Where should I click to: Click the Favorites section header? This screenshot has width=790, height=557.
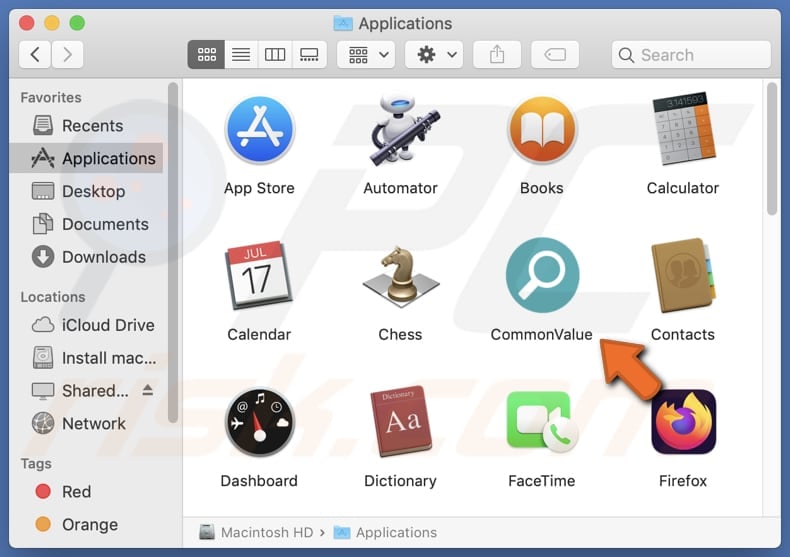(51, 97)
